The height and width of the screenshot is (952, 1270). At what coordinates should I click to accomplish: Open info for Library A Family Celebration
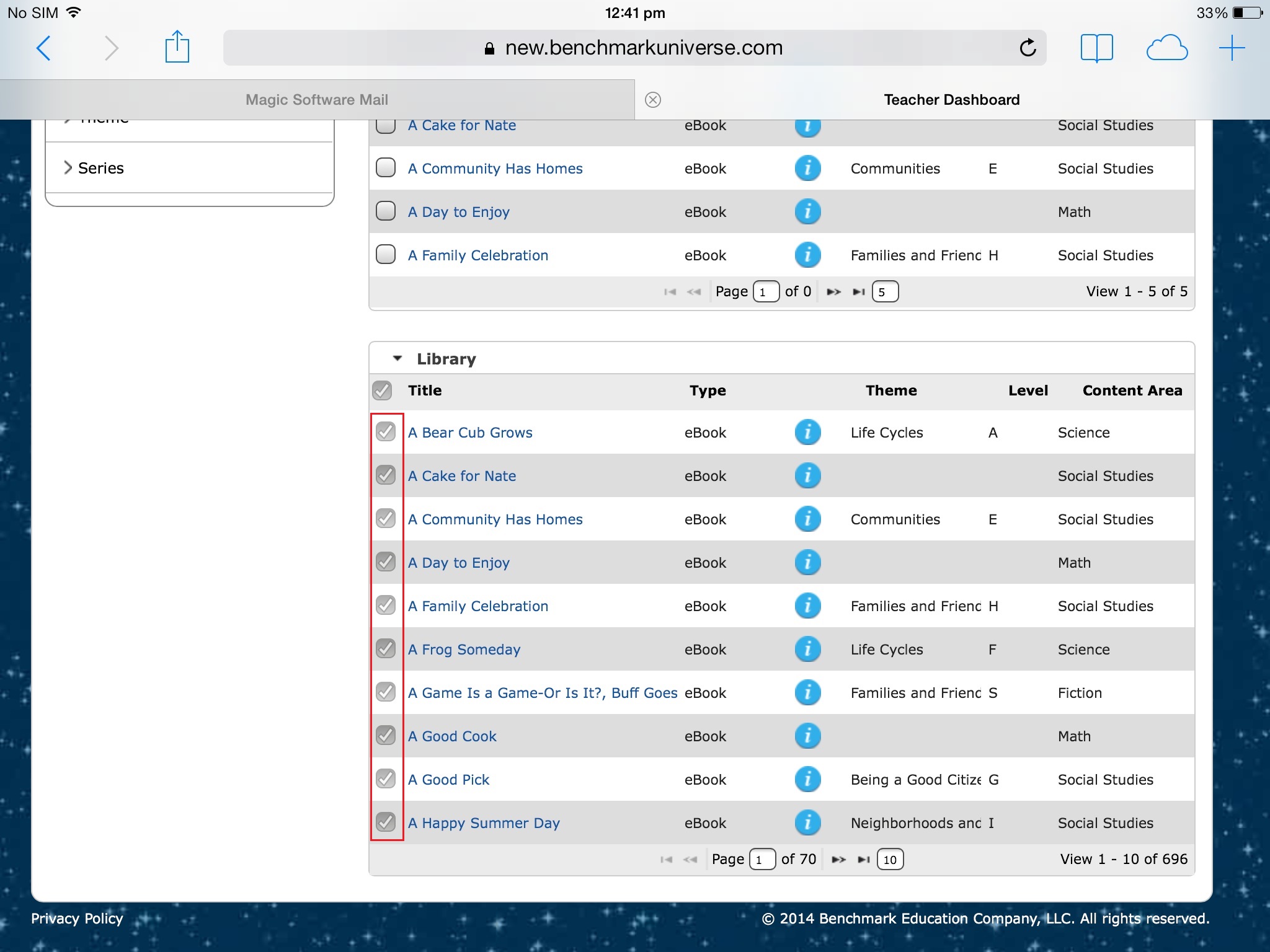807,606
